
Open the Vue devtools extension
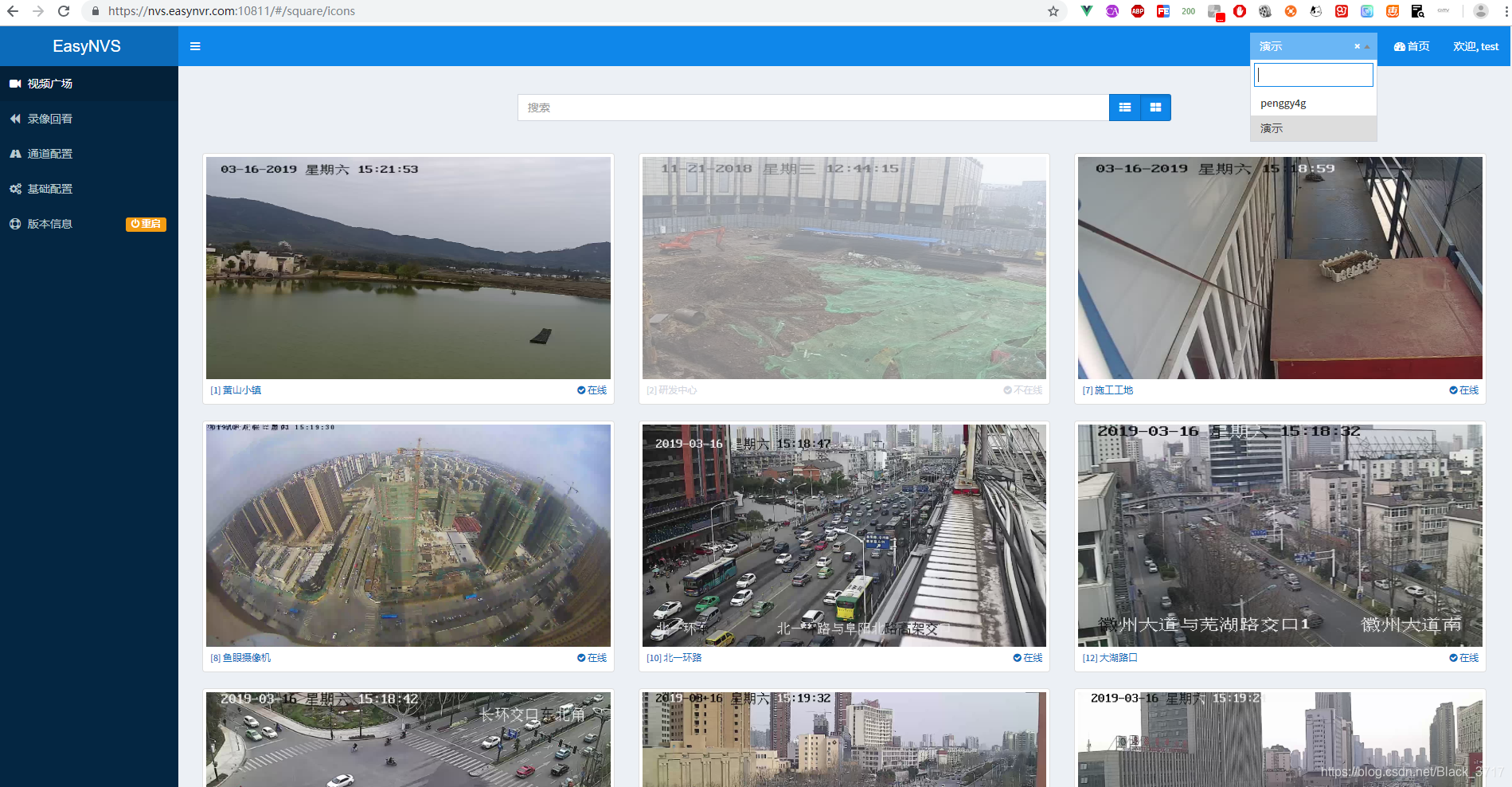click(x=1087, y=11)
